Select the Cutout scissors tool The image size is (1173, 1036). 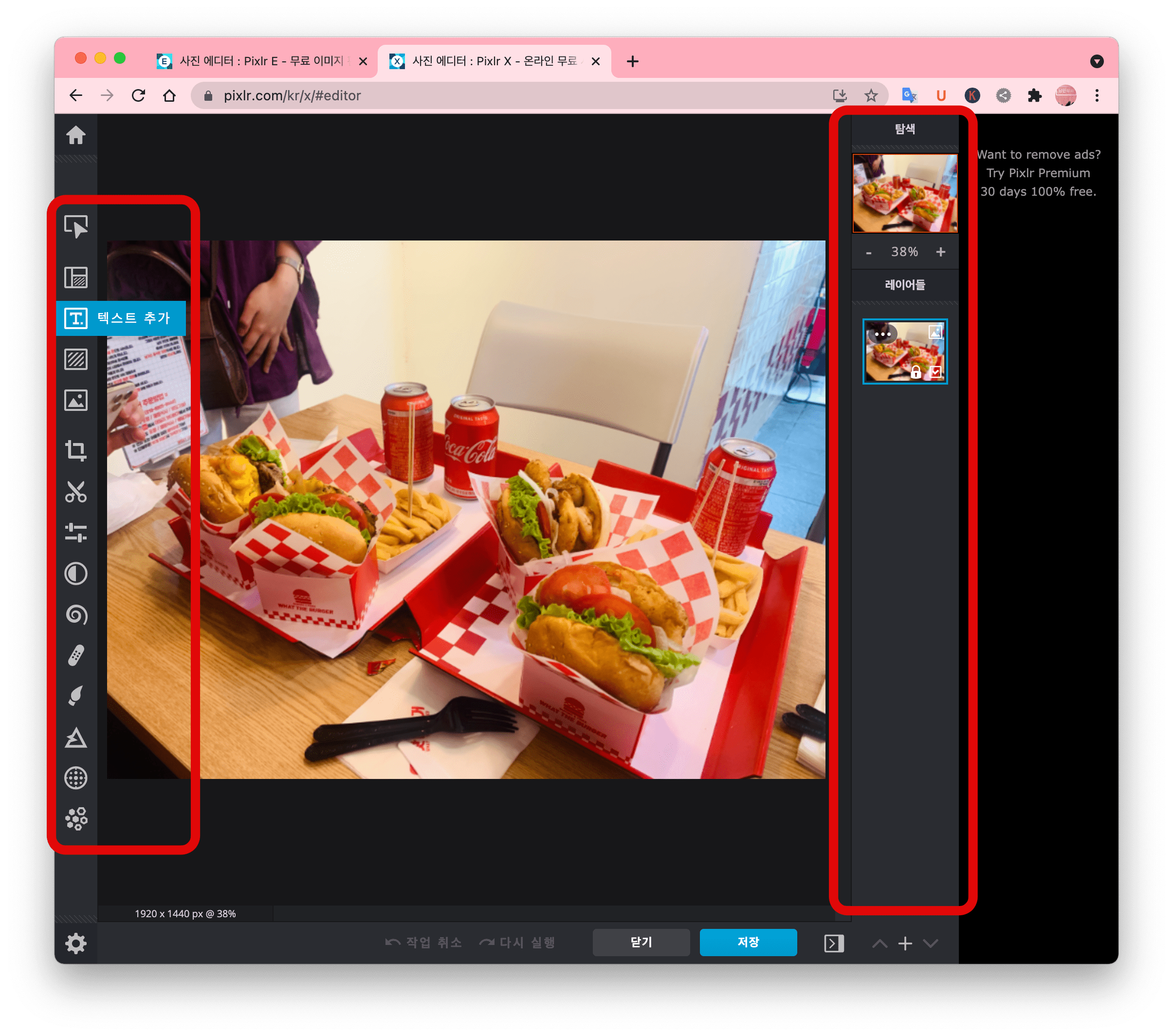coord(76,492)
